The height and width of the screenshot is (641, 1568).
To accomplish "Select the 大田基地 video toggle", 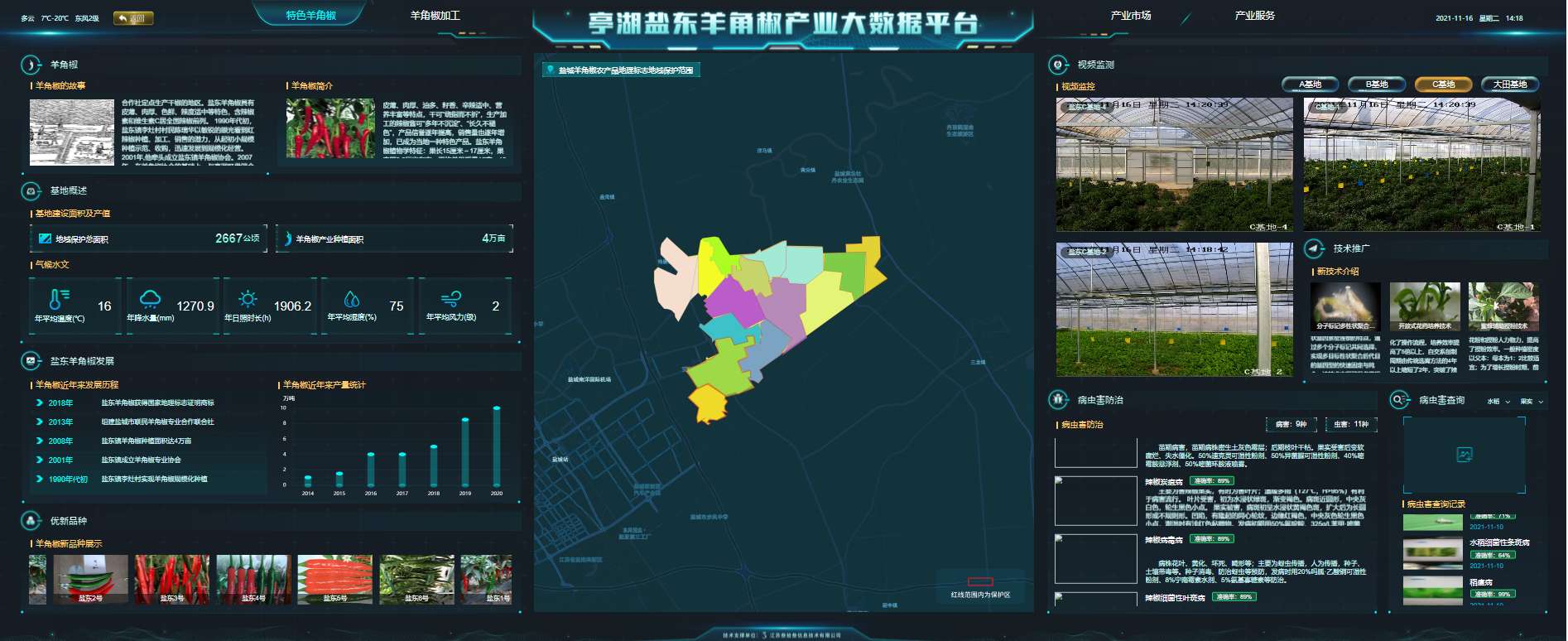I will 1509,84.
